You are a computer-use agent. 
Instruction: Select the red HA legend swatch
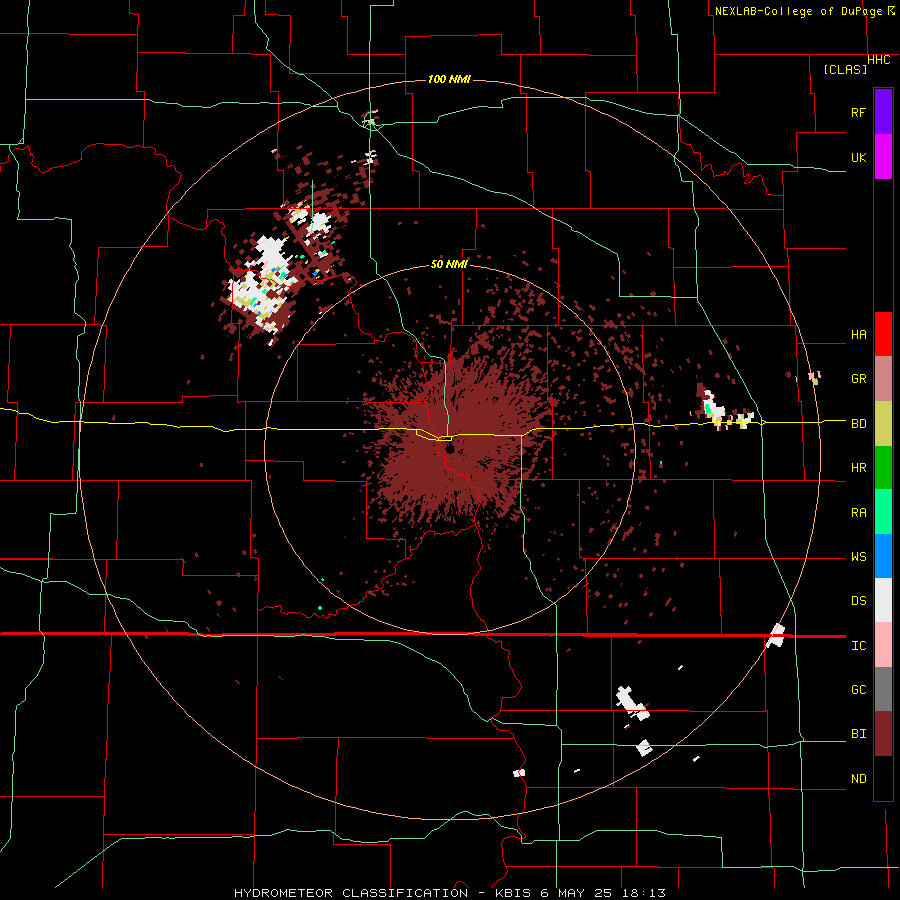click(883, 334)
